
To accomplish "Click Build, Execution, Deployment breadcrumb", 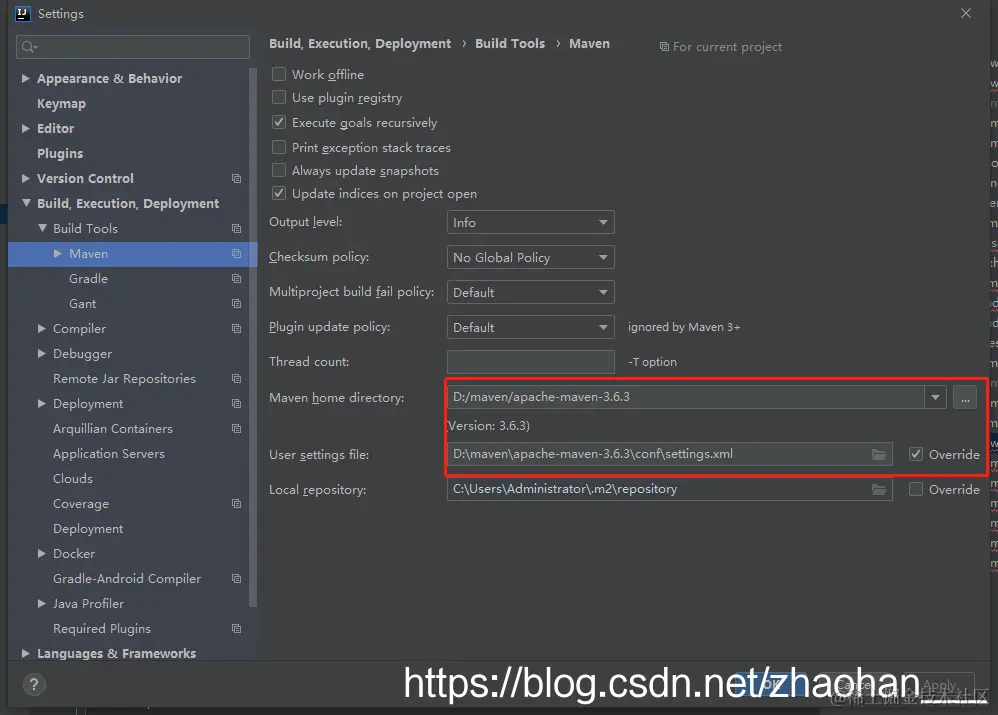I will pyautogui.click(x=360, y=43).
